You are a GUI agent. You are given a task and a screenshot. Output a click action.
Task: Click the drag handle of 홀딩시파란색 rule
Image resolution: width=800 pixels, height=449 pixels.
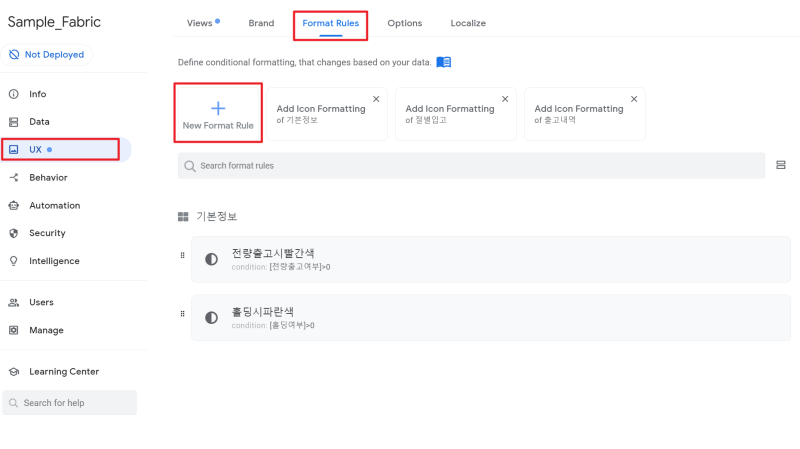point(182,314)
